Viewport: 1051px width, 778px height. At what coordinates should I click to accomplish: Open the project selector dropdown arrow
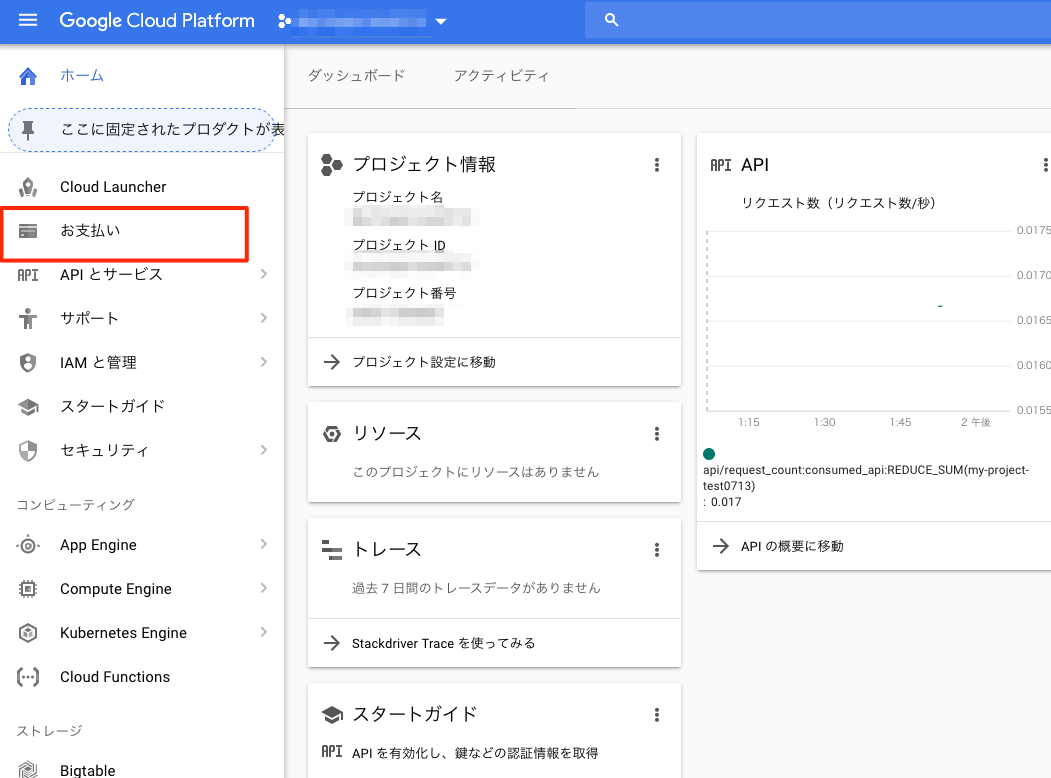tap(440, 21)
